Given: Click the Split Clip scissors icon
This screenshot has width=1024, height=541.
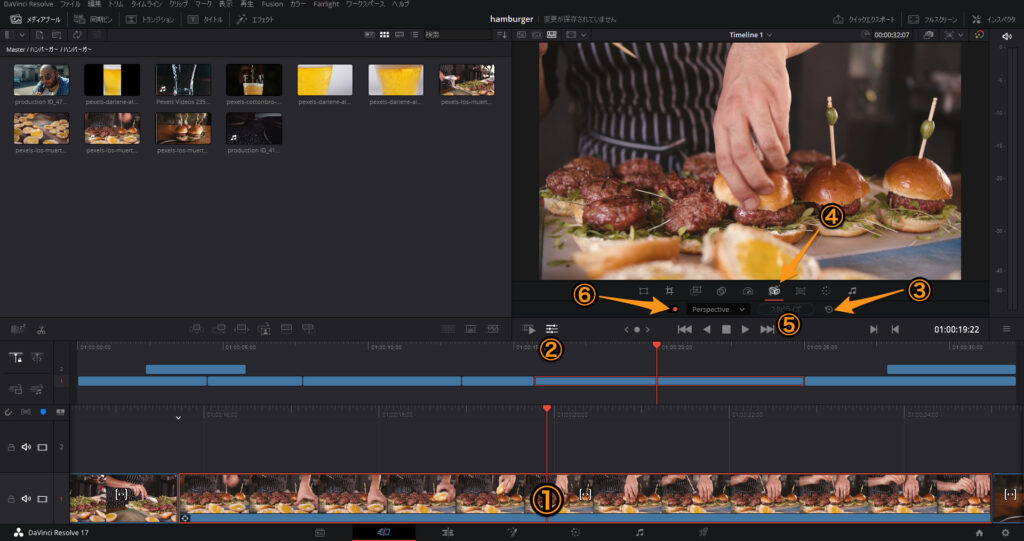Looking at the screenshot, I should coord(41,329).
